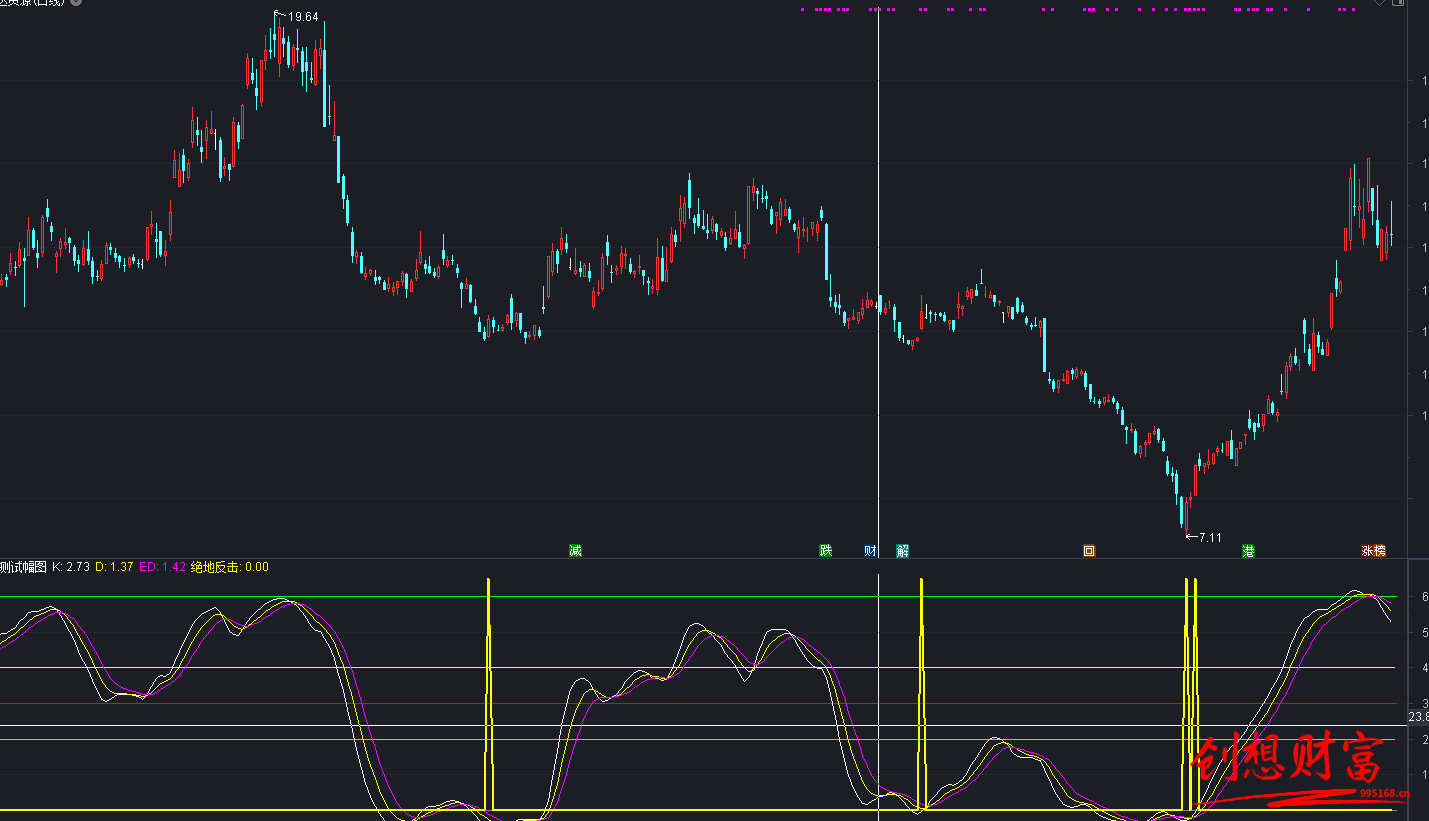Click the D: 1.37 indicator value
This screenshot has height=821, width=1429.
point(114,567)
